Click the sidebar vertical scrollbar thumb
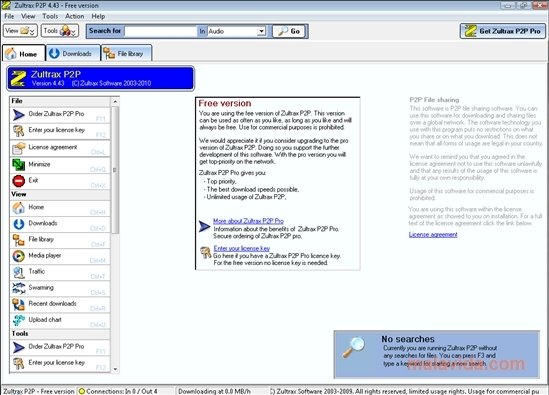This screenshot has height=395, width=549. [115, 170]
